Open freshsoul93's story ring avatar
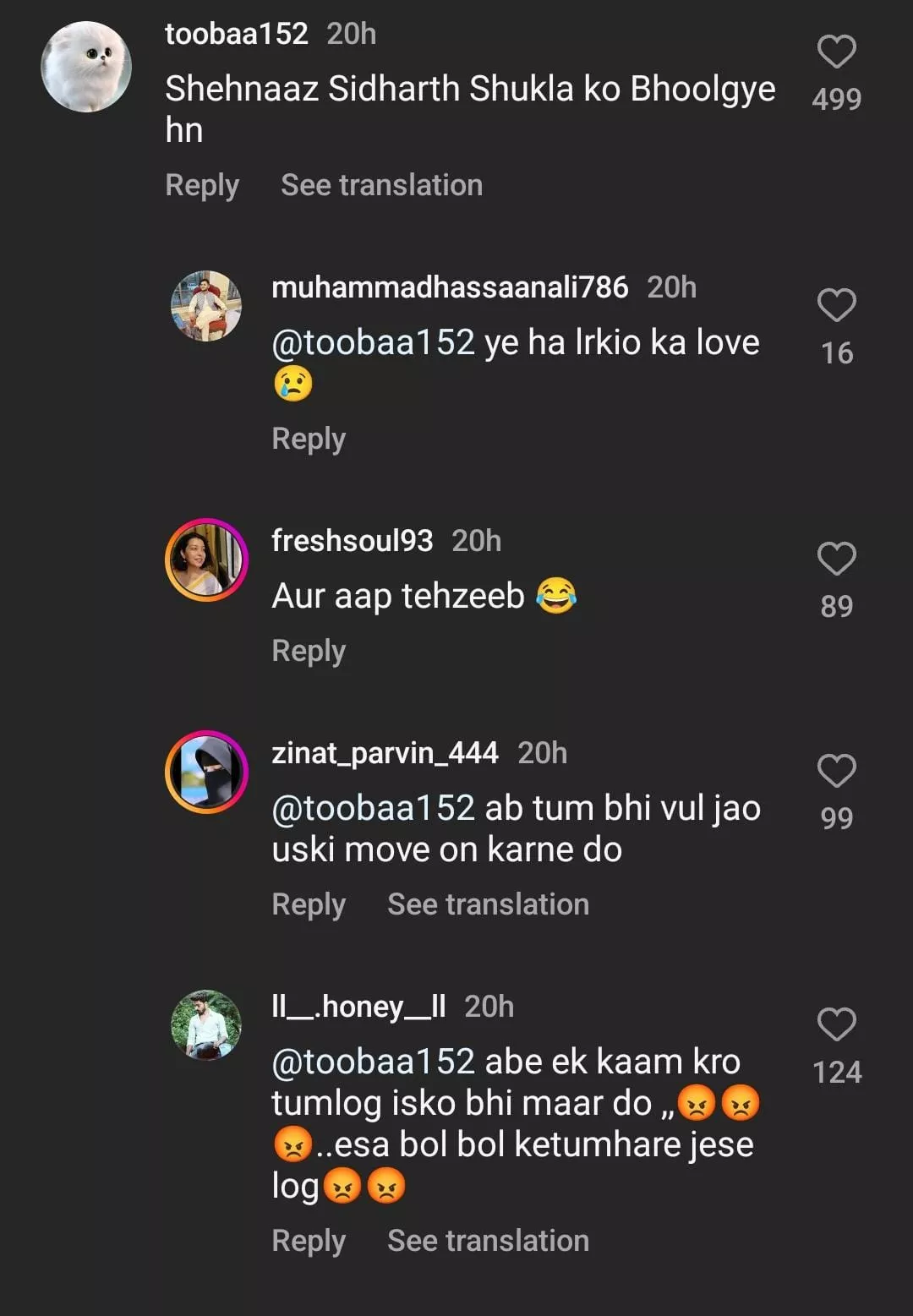The image size is (913, 1316). pyautogui.click(x=206, y=560)
